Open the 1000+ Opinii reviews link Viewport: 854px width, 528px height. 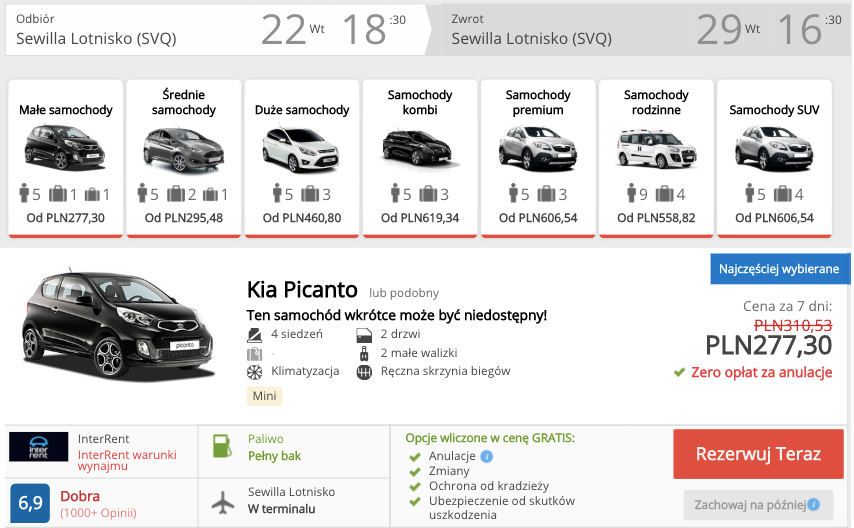98,513
